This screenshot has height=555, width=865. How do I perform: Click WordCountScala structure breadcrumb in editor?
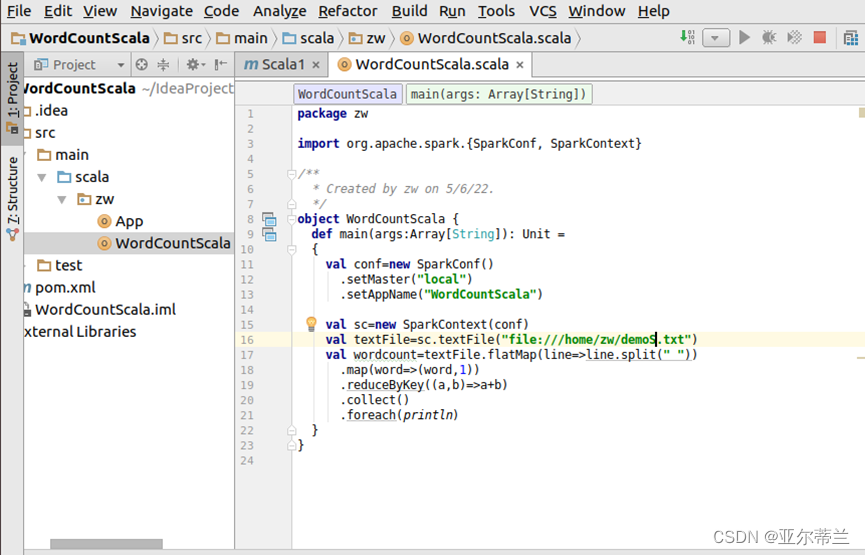point(348,94)
